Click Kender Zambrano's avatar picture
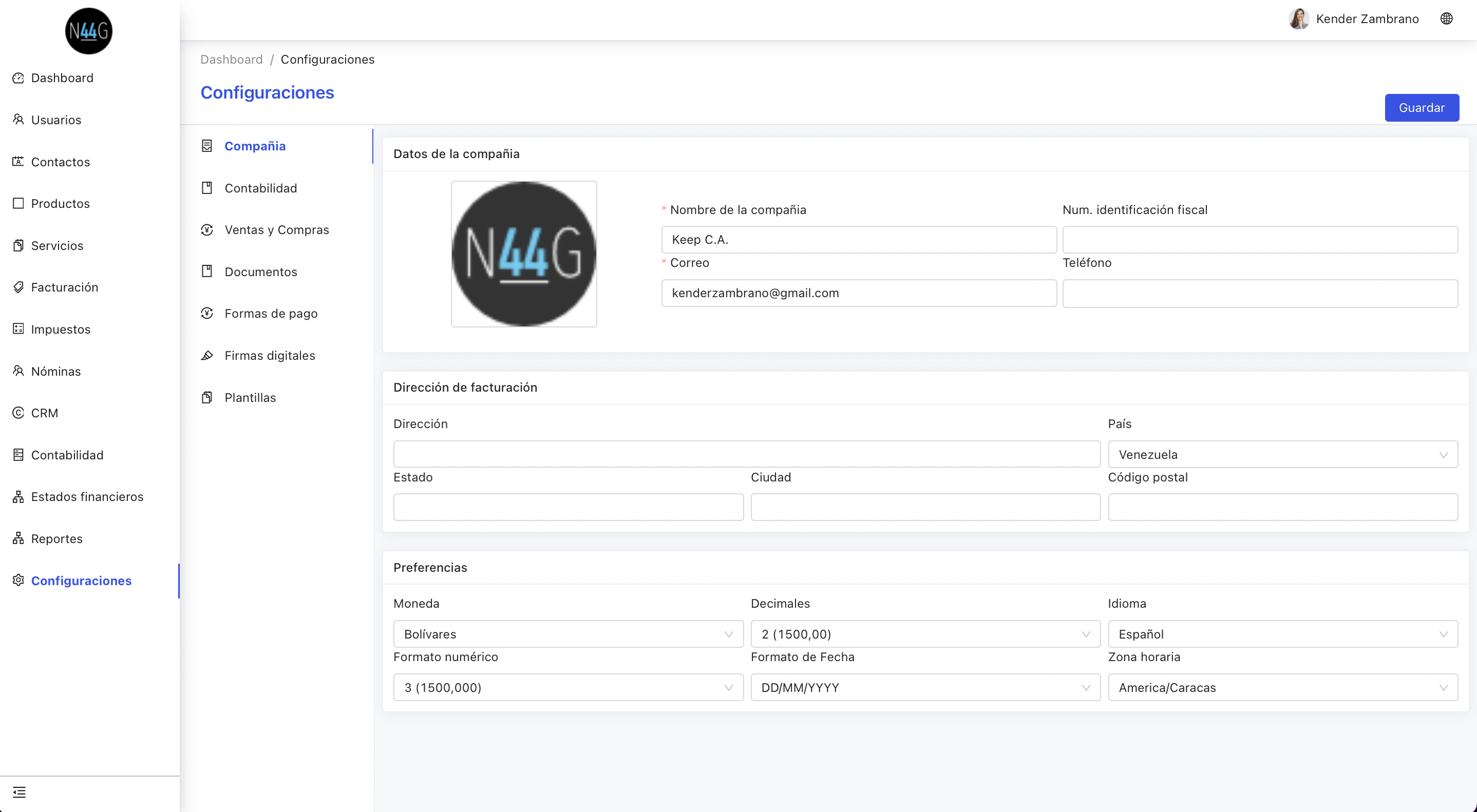Screen dimensions: 1477x812 coord(1299,19)
